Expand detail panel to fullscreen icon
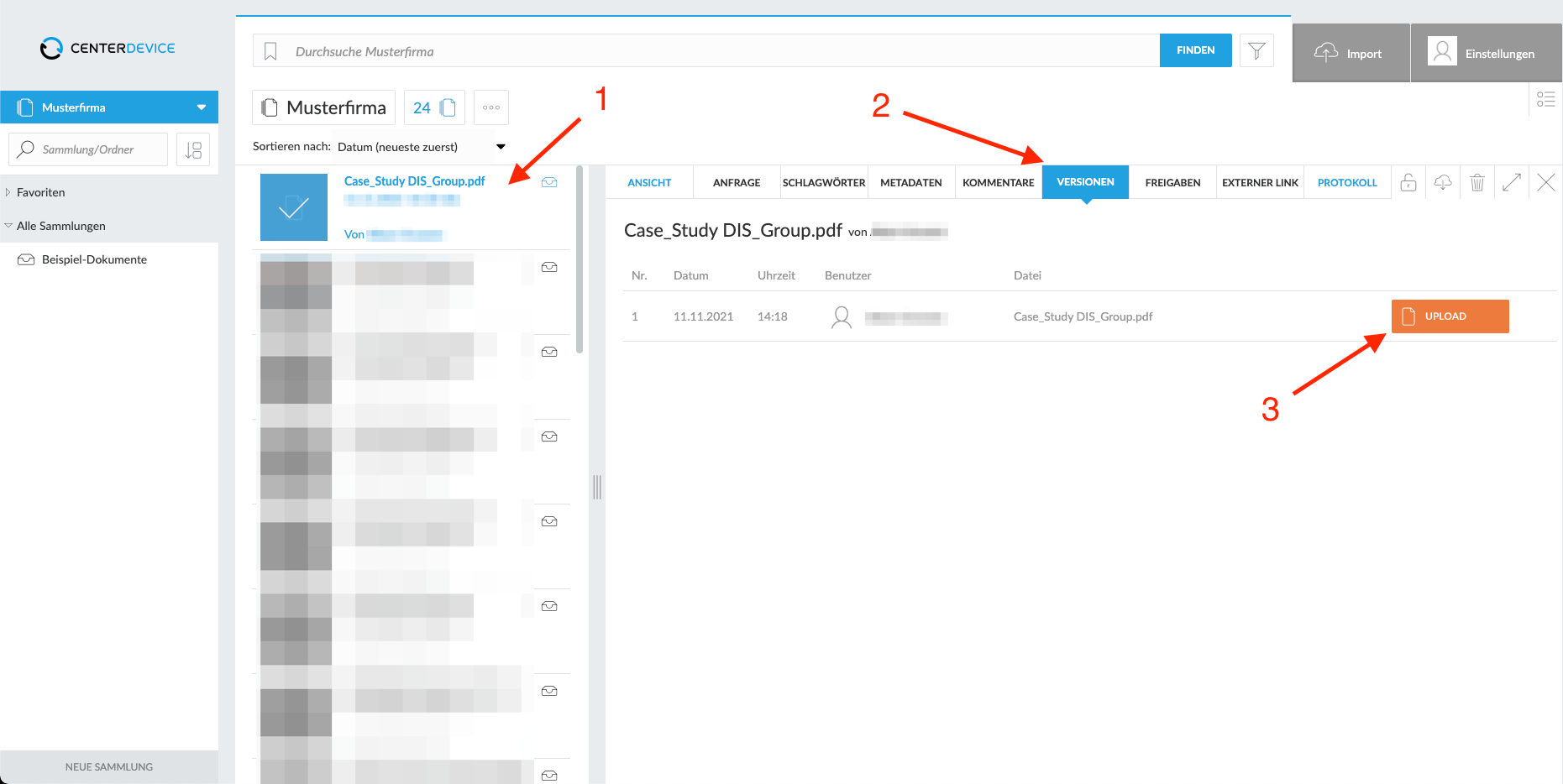This screenshot has width=1563, height=784. pos(1512,182)
